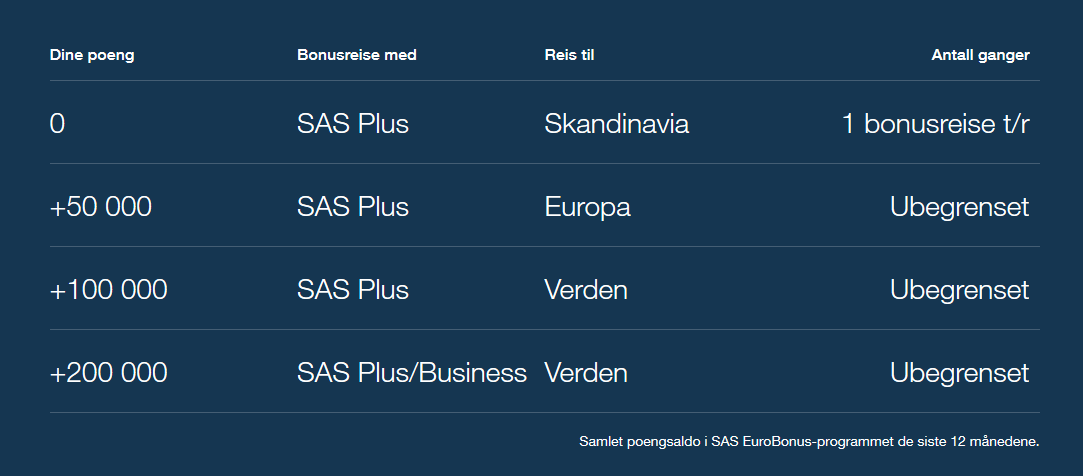Click 'Verden' in the +200 000 row

point(586,374)
